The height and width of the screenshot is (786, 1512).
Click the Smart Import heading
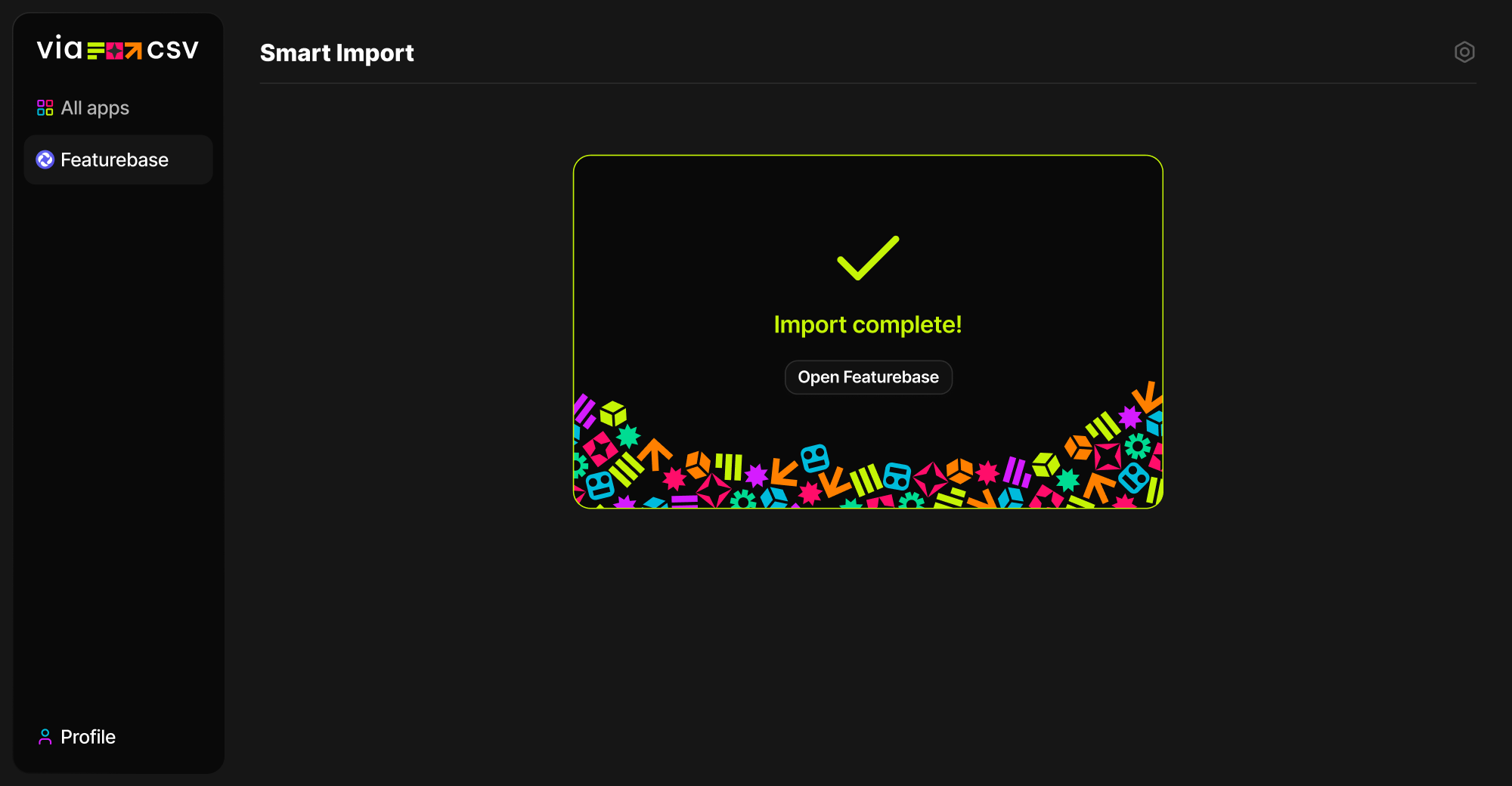337,53
